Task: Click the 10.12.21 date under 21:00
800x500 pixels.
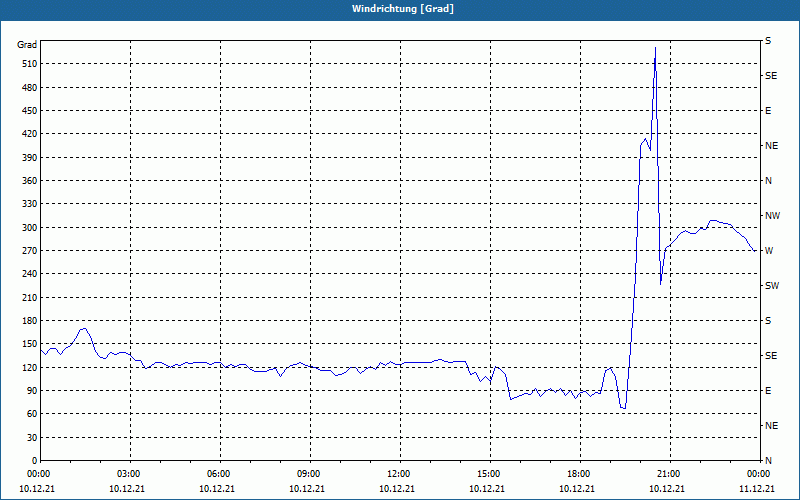Action: (666, 488)
